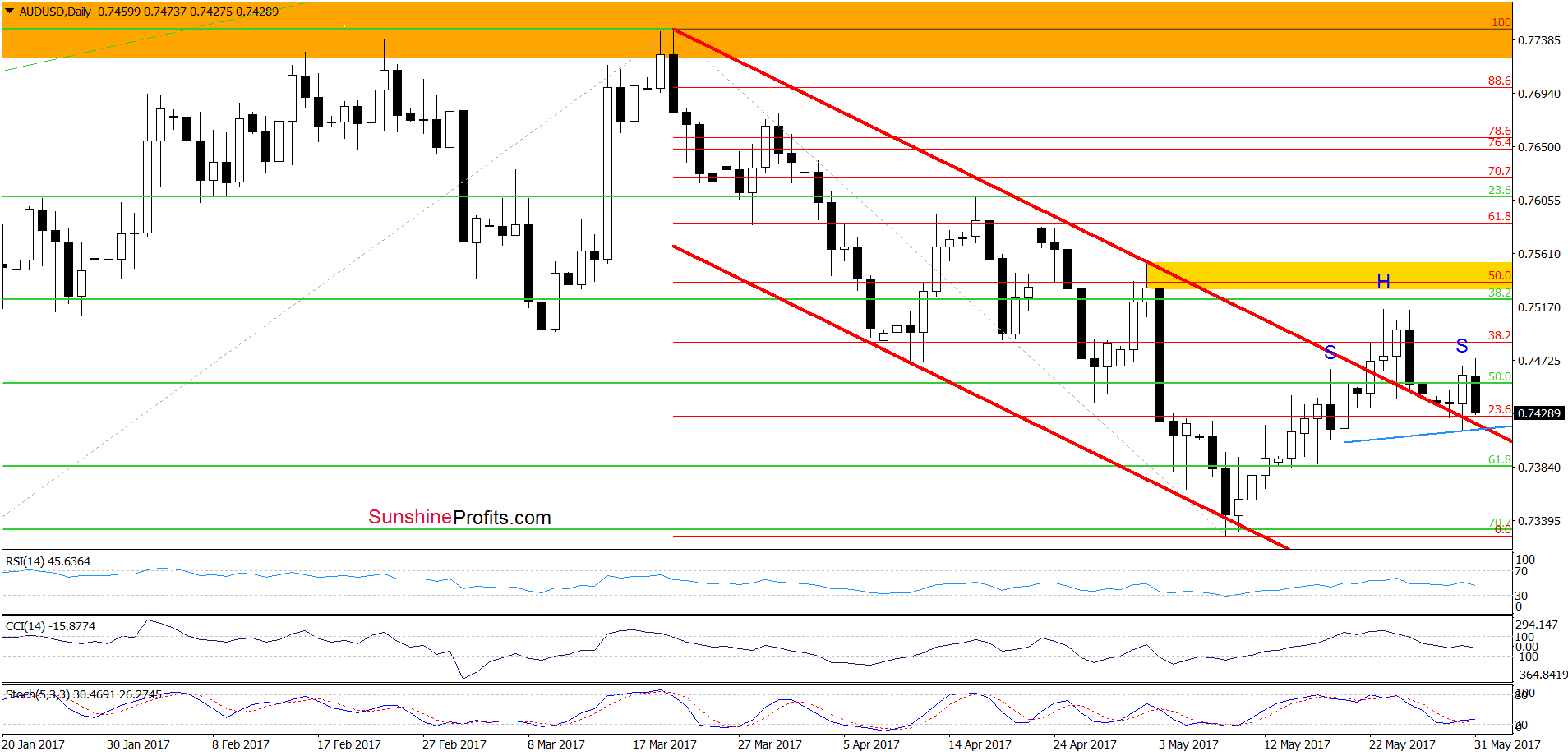This screenshot has width=1568, height=756.
Task: Click the 5 Apr 2017 date label
Action: tap(871, 744)
